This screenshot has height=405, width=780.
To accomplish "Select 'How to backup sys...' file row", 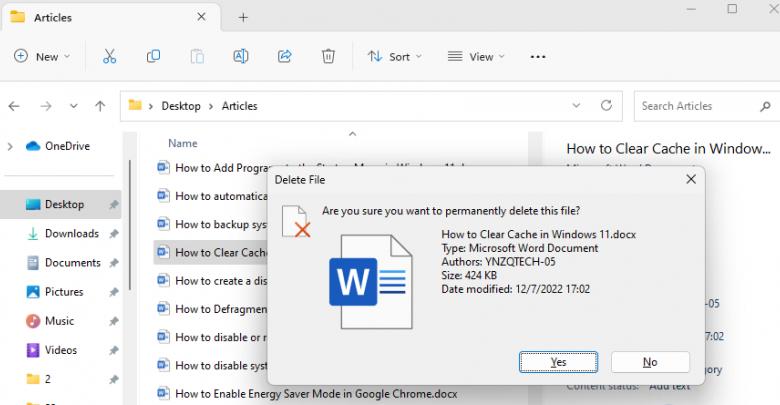I will pos(211,224).
